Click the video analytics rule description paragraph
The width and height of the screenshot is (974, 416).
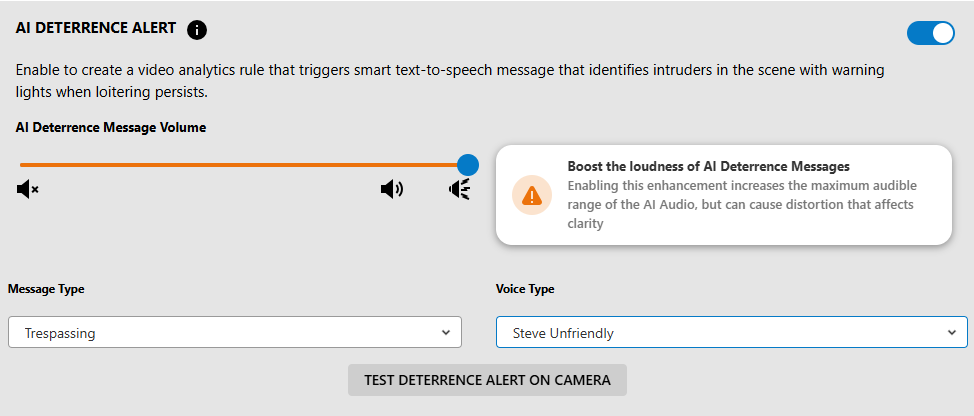click(x=450, y=81)
